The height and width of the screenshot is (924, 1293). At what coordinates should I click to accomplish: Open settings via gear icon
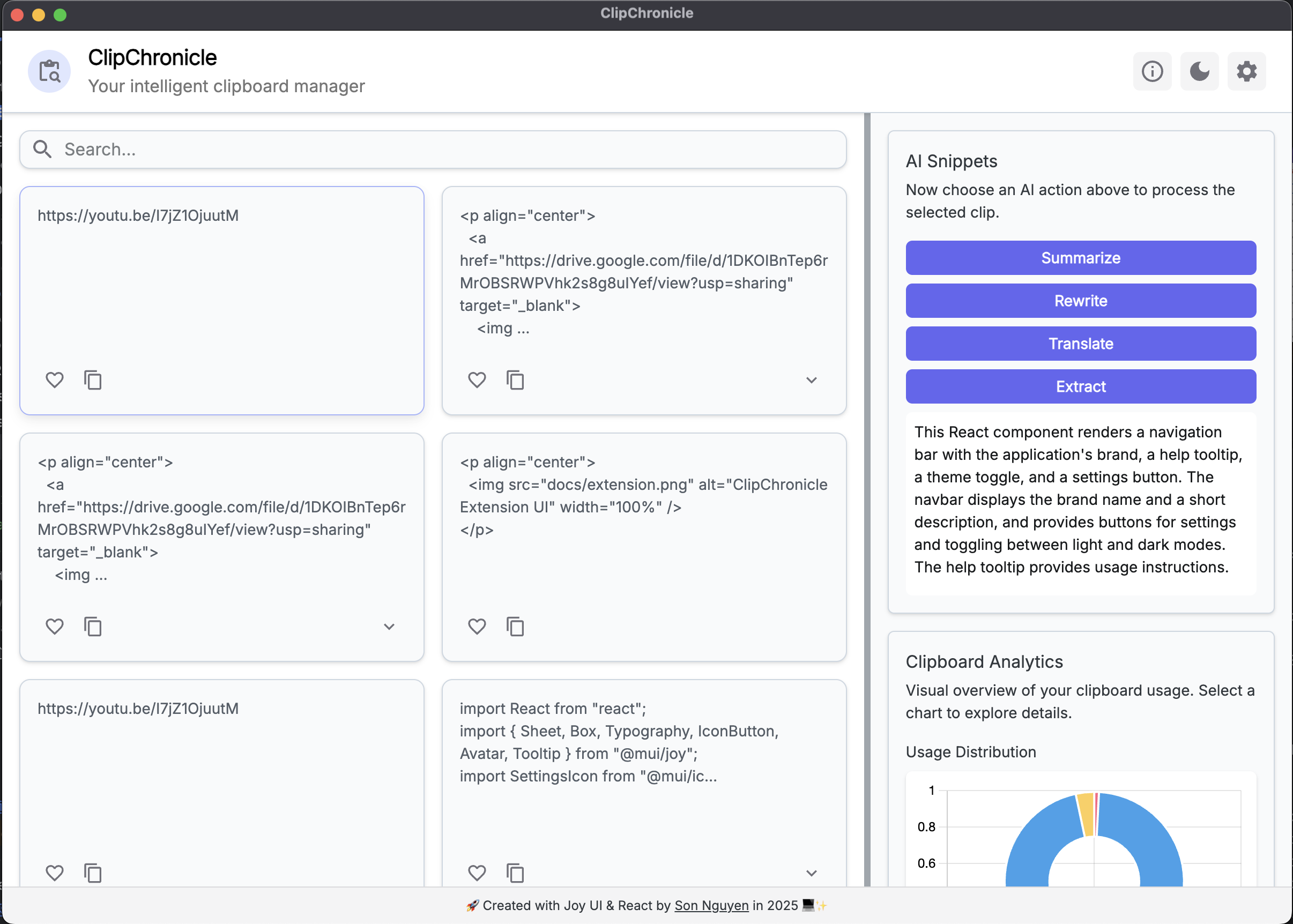[1246, 71]
